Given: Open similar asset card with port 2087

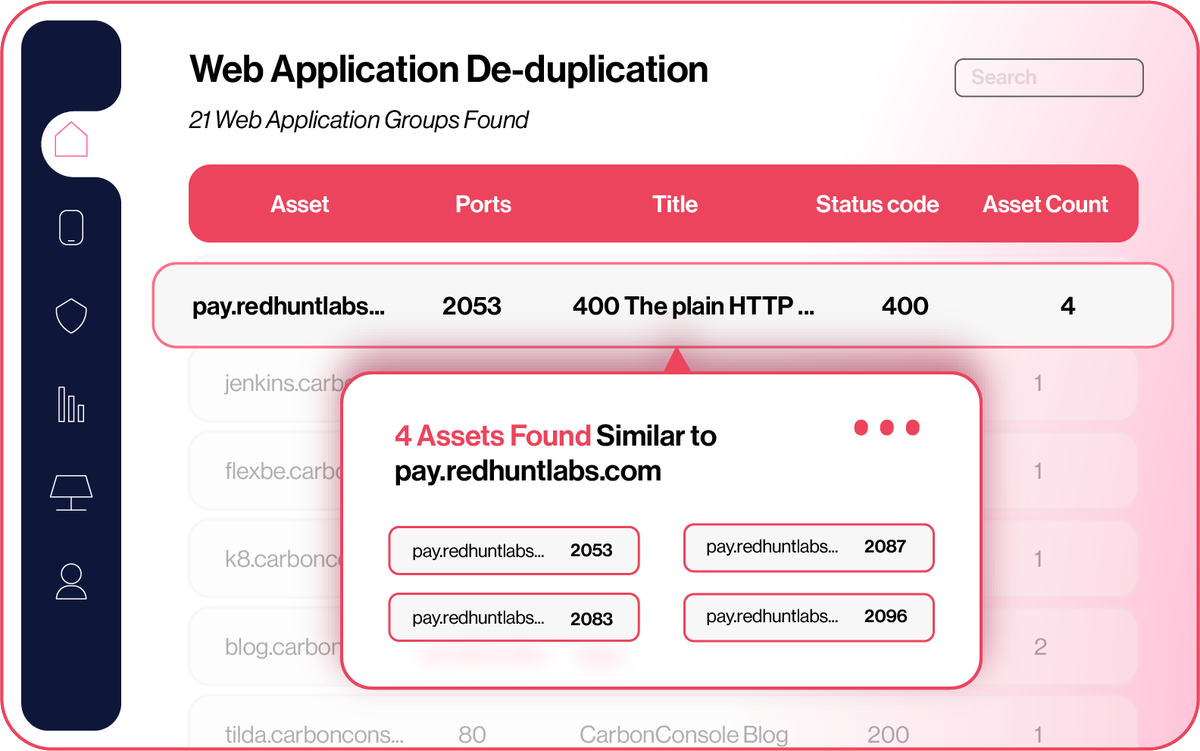Looking at the screenshot, I should click(809, 547).
